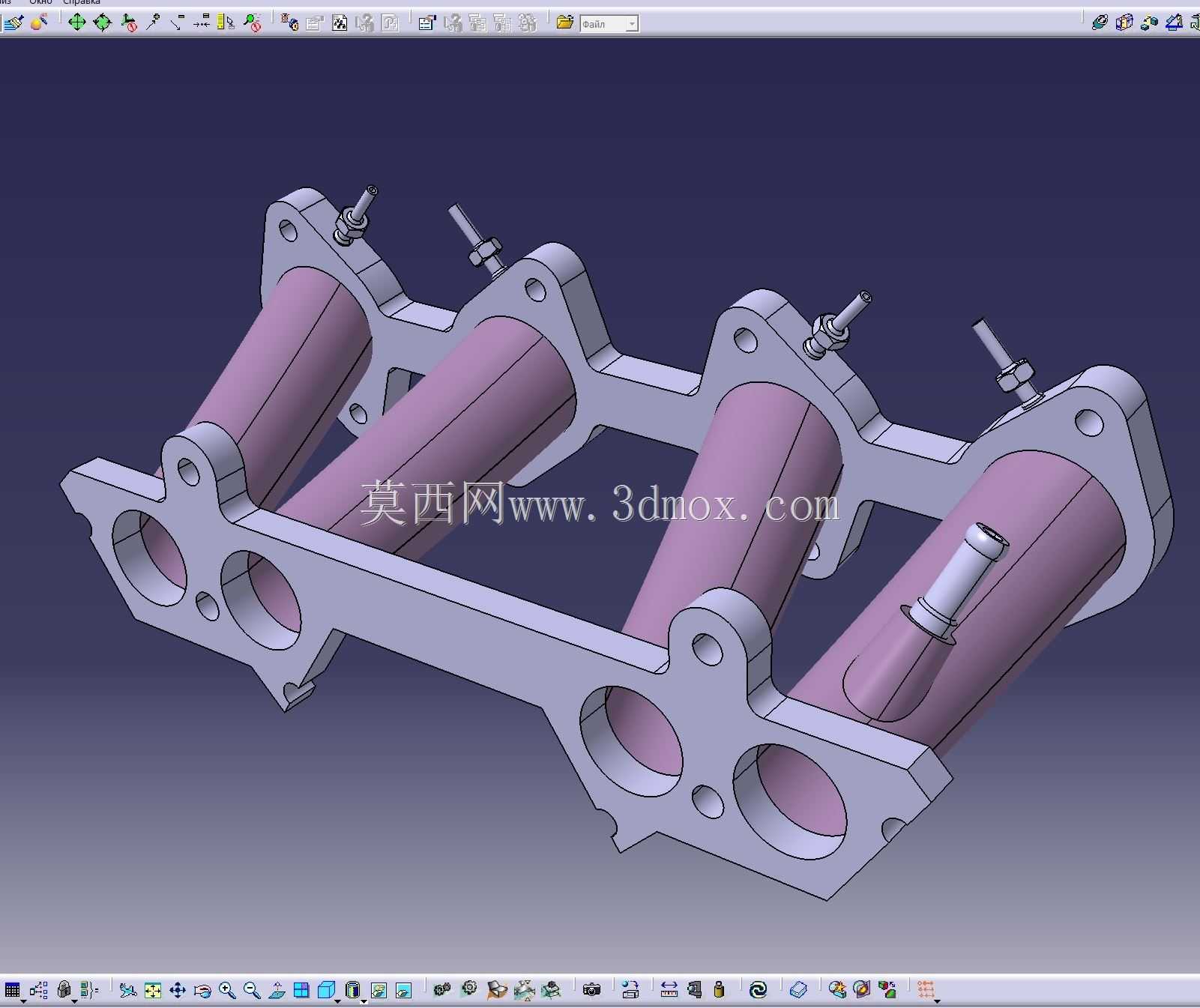Viewport: 1200px width, 1008px height.
Task: Click the teal arrows mechanism icon
Action: (x=524, y=991)
